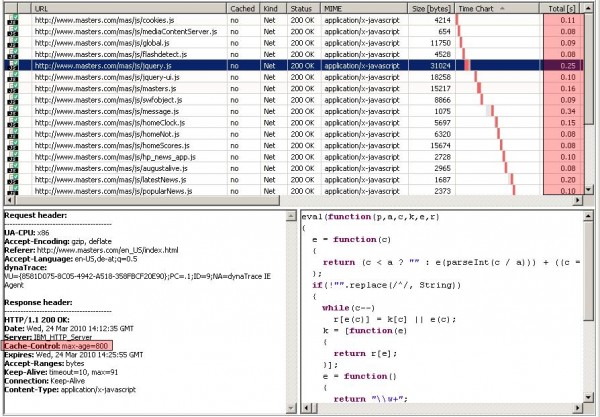Sort by the Size [bytes] column header

coord(431,8)
